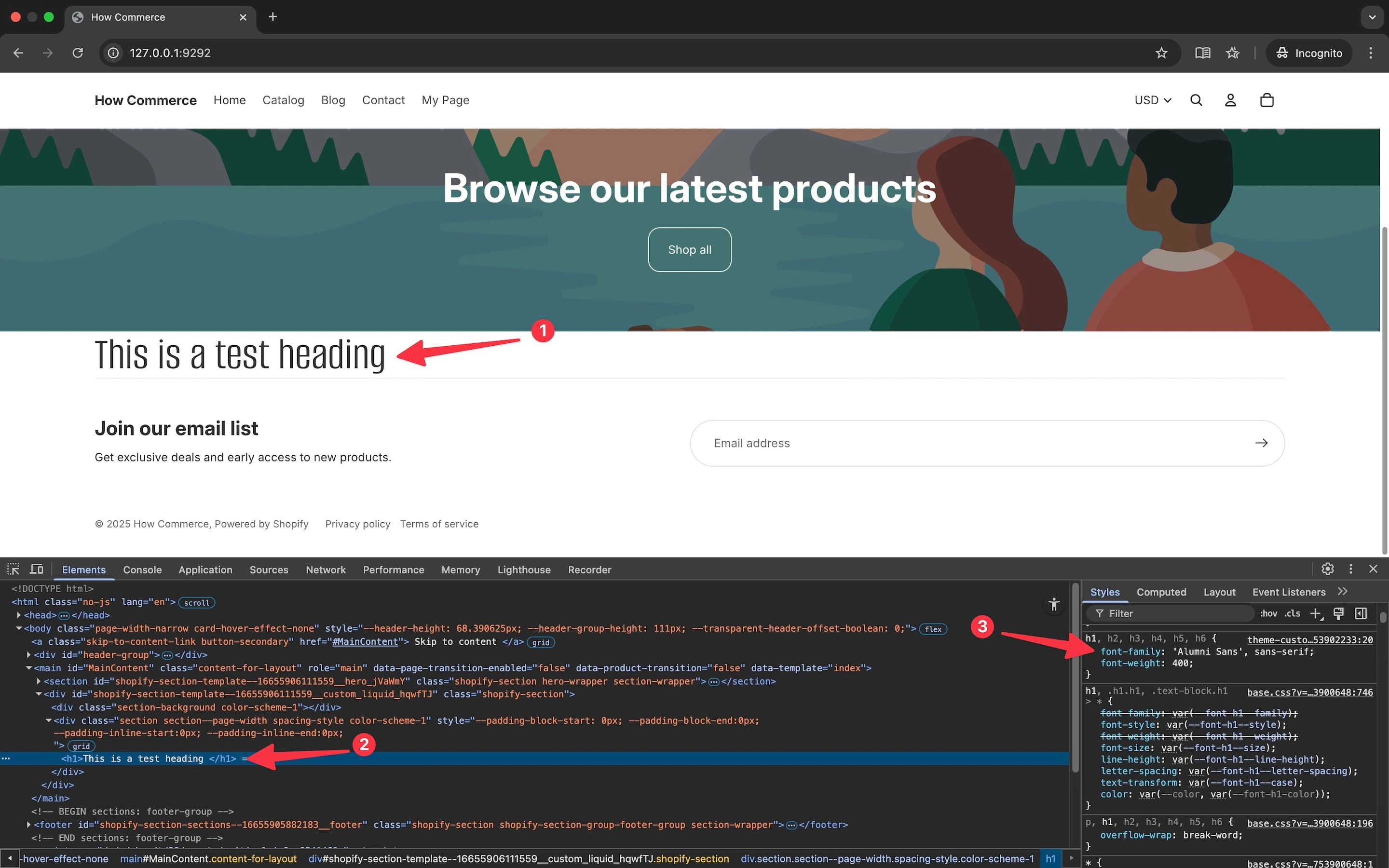
Task: Click the browser address bar URL
Action: [170, 53]
